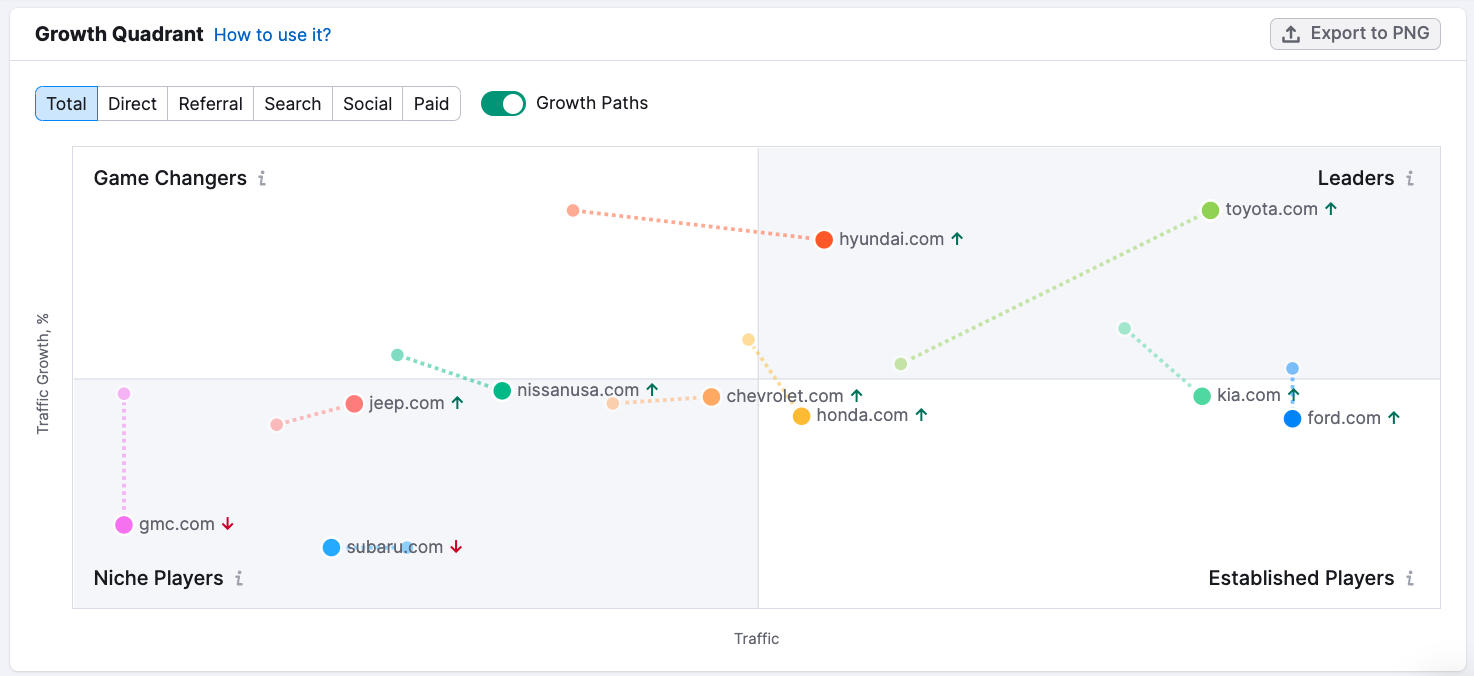Click the hyundai.com label text

click(892, 239)
